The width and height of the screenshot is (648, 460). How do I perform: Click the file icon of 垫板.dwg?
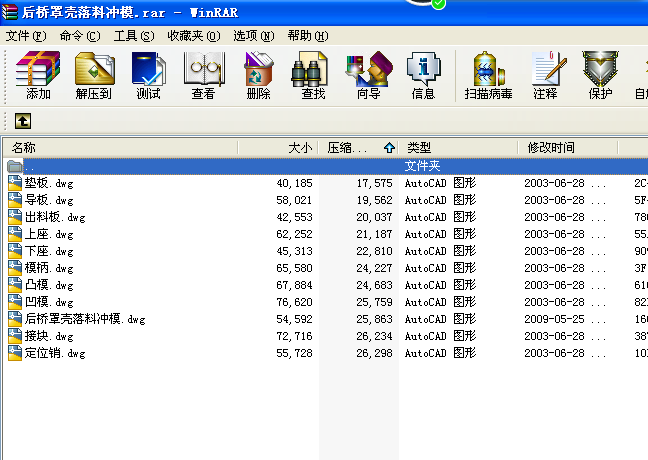[15, 183]
